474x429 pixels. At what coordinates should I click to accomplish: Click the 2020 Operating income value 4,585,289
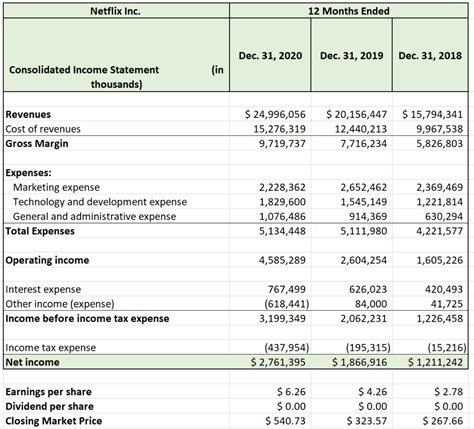(282, 260)
